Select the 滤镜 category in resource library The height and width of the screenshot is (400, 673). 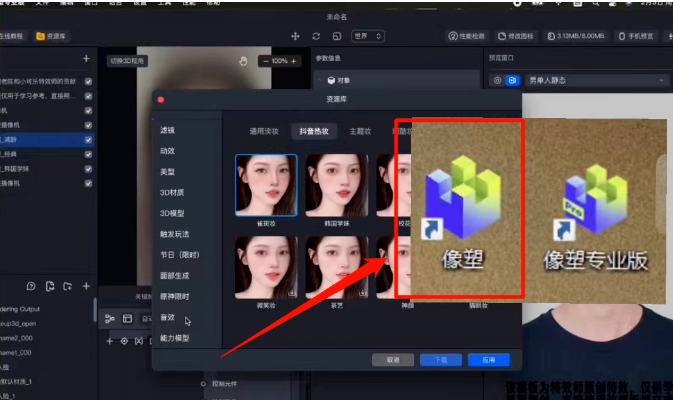[167, 130]
